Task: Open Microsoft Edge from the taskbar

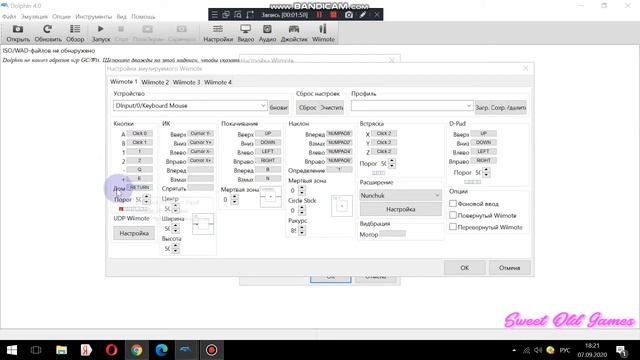Action: (x=162, y=350)
